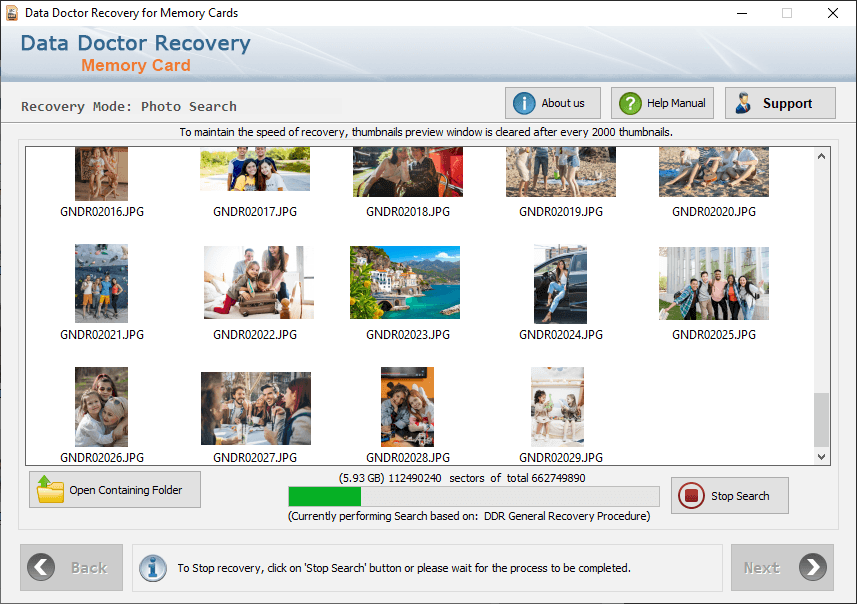
Task: Minimize the Data Doctor Recovery window
Action: pyautogui.click(x=742, y=13)
